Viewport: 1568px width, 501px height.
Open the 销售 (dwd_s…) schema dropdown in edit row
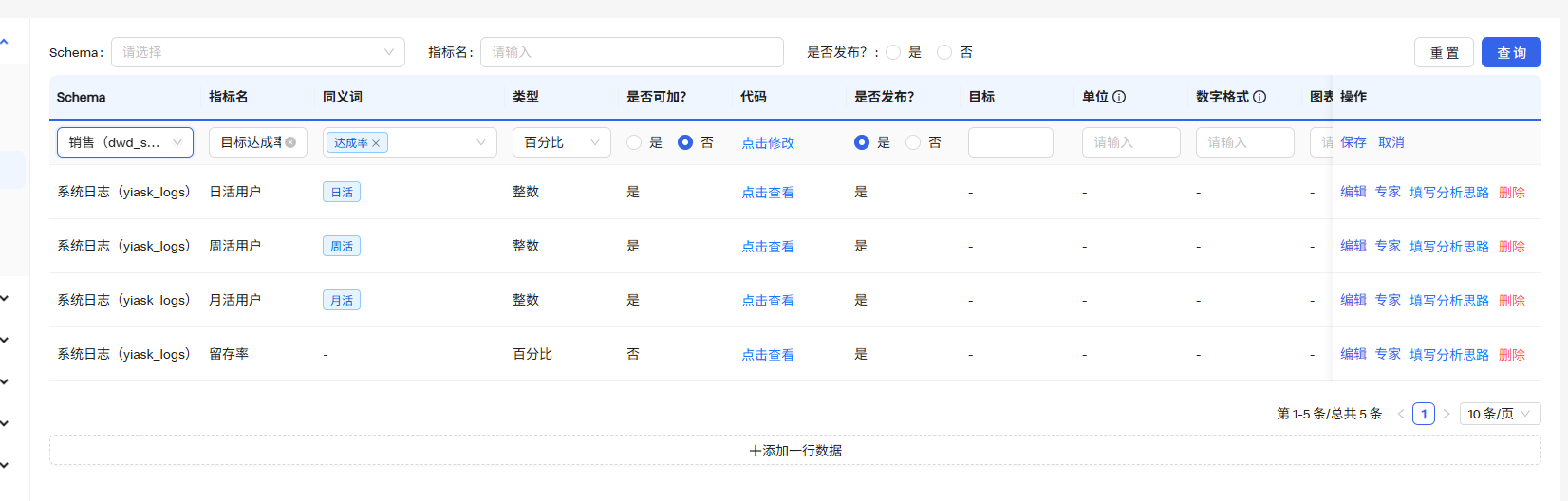click(125, 142)
